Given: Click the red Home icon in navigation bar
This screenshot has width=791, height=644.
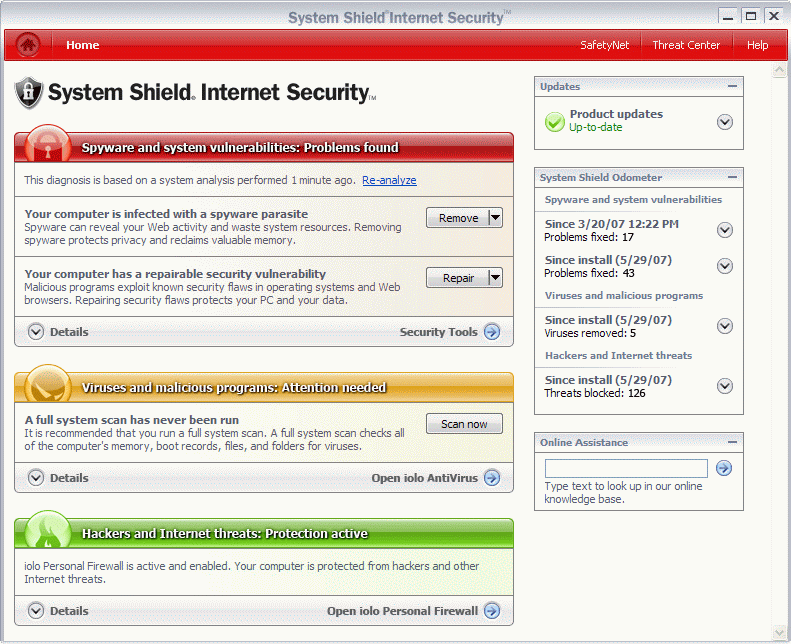Looking at the screenshot, I should [x=28, y=45].
